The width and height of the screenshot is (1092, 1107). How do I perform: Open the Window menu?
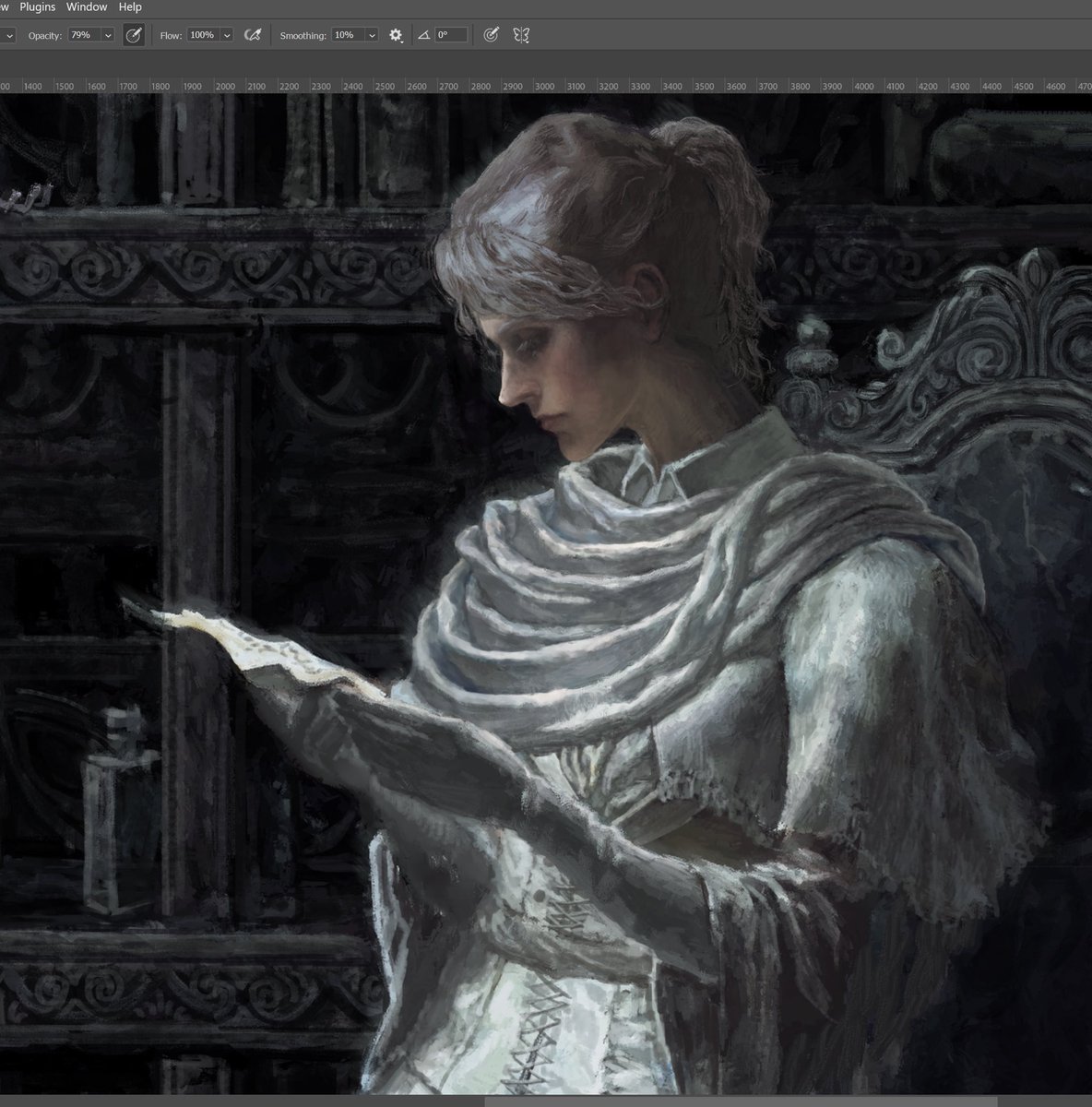click(x=87, y=6)
